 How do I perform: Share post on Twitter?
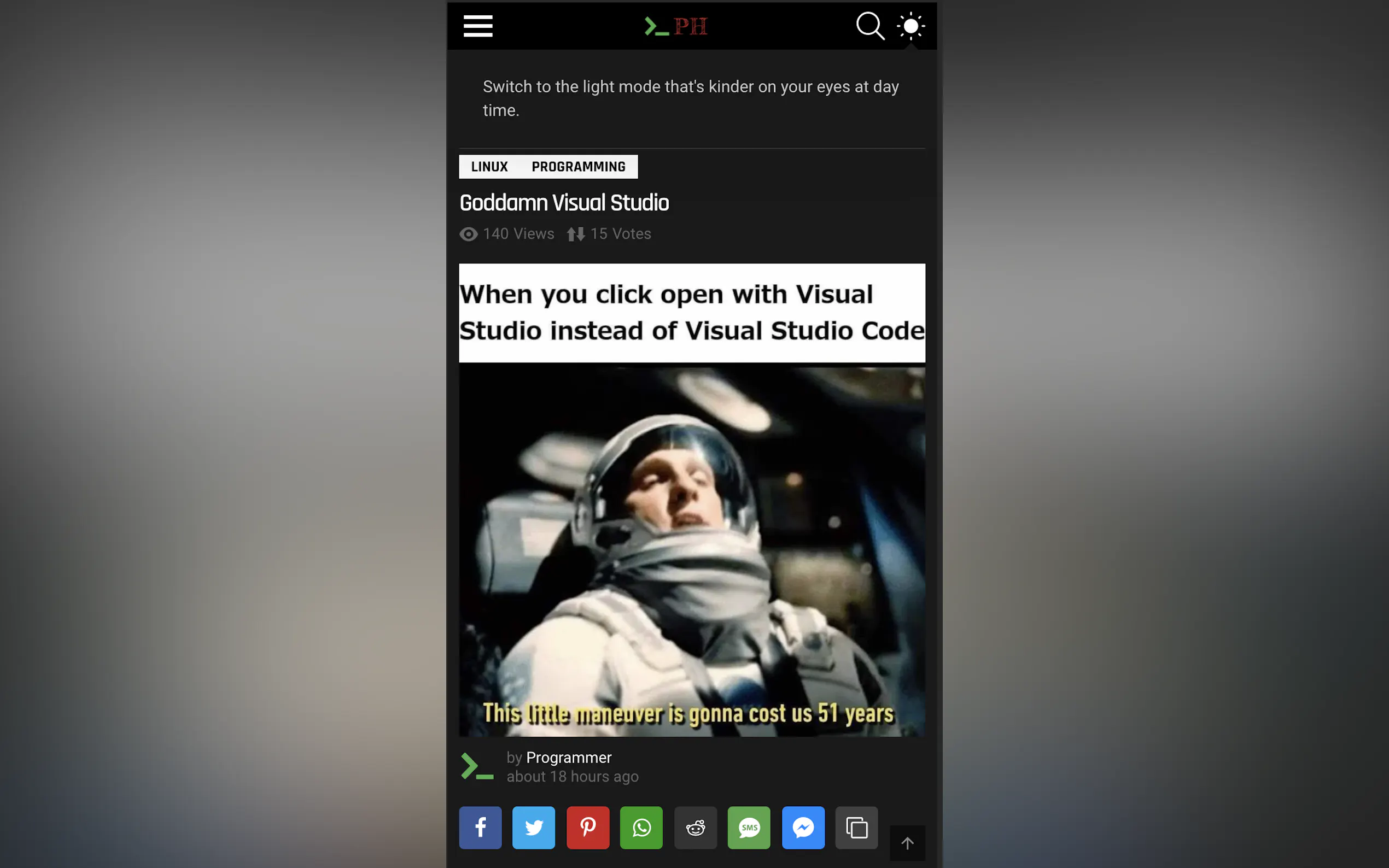coord(533,827)
